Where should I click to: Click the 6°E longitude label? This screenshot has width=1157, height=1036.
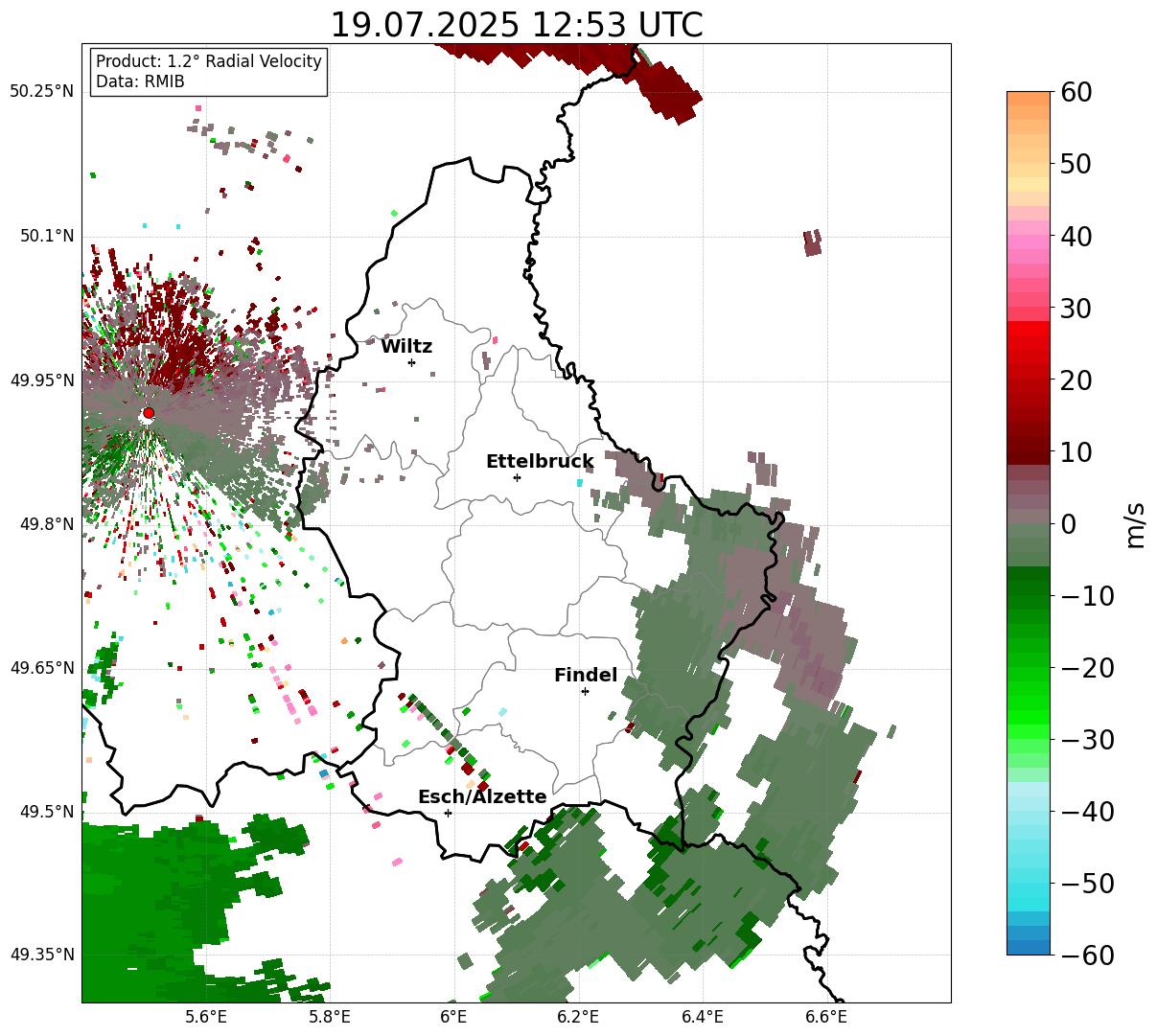[453, 1017]
